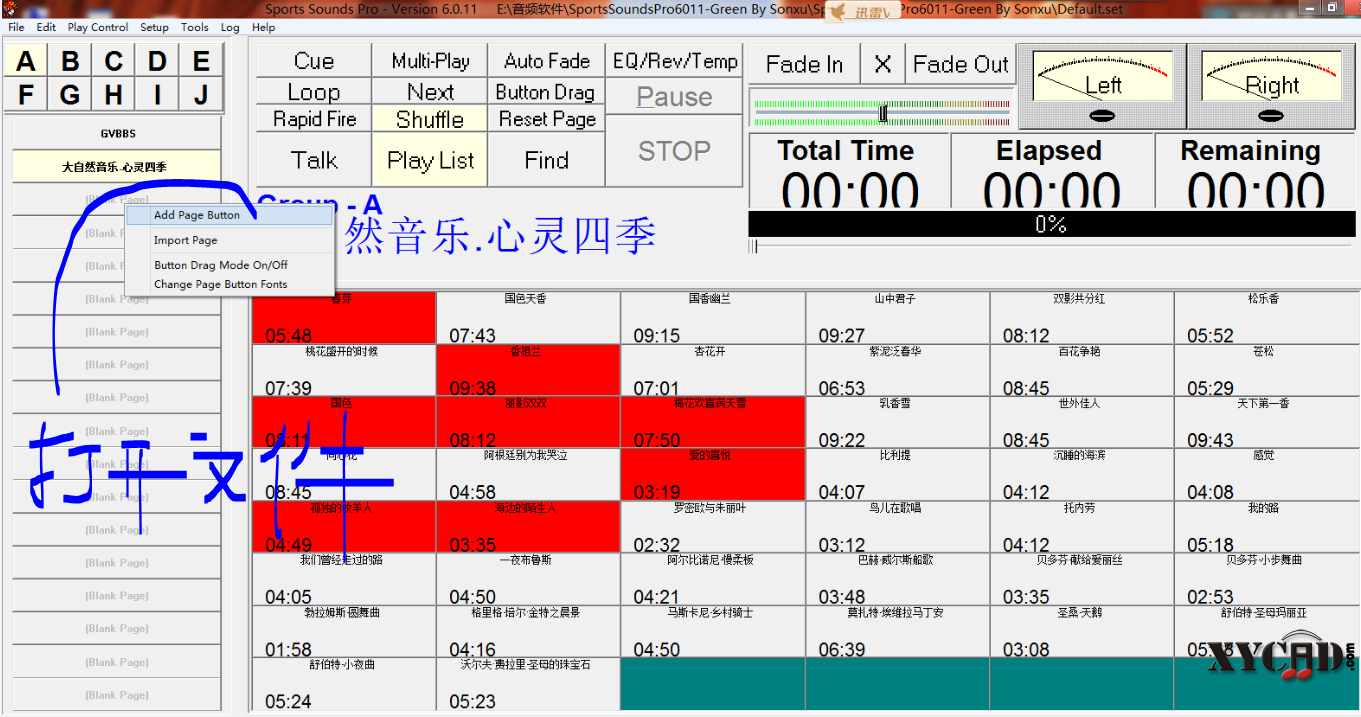1361x717 pixels.
Task: Switch to sound group C
Action: [x=114, y=62]
